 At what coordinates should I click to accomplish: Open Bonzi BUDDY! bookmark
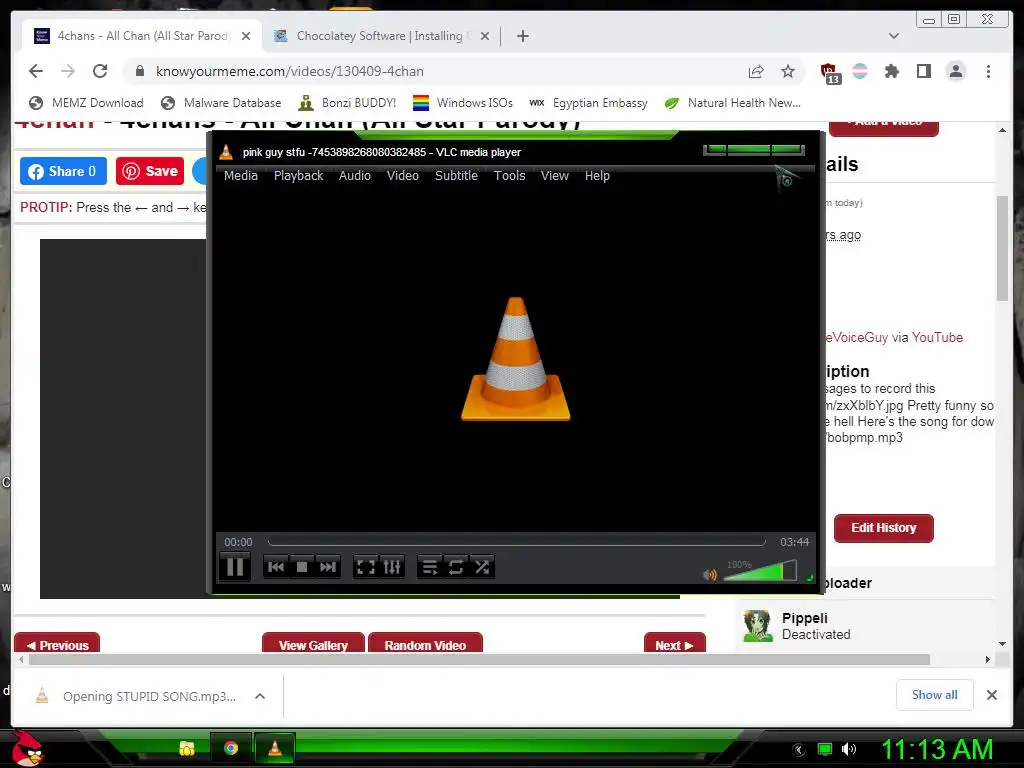347,103
